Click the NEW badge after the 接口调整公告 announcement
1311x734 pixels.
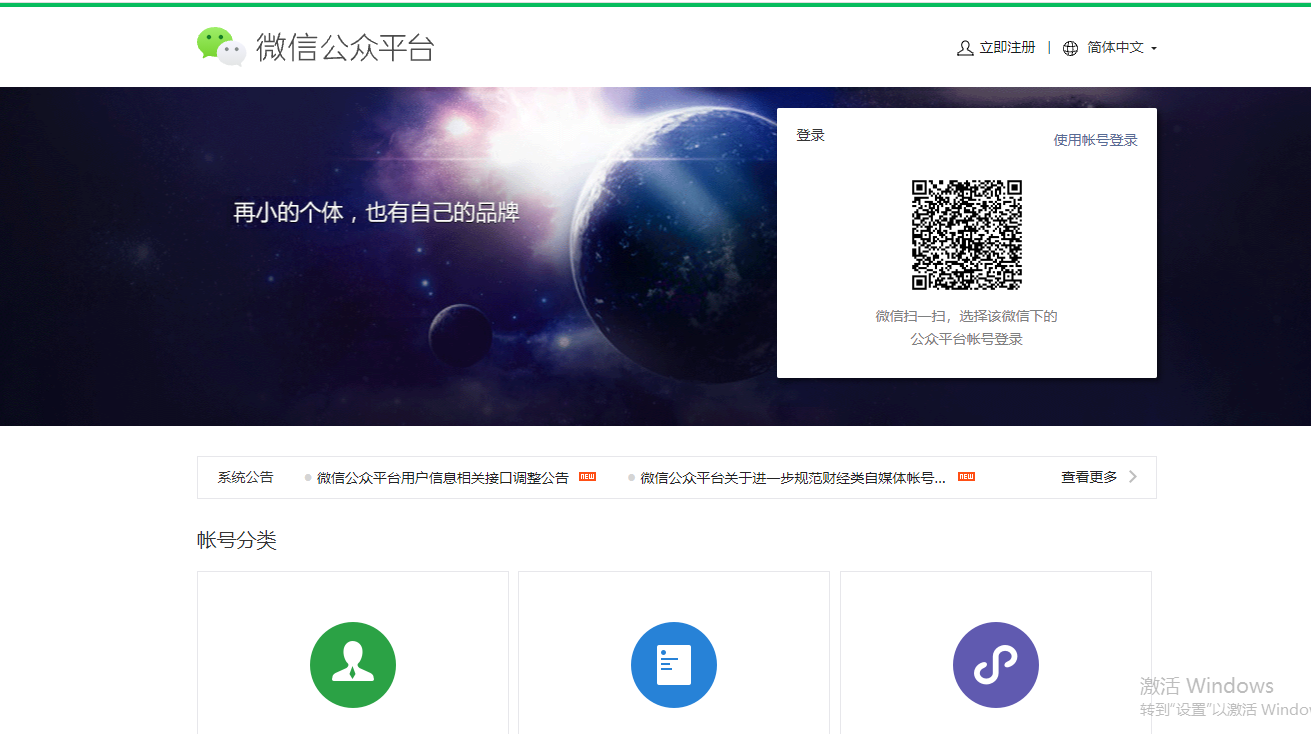point(587,477)
